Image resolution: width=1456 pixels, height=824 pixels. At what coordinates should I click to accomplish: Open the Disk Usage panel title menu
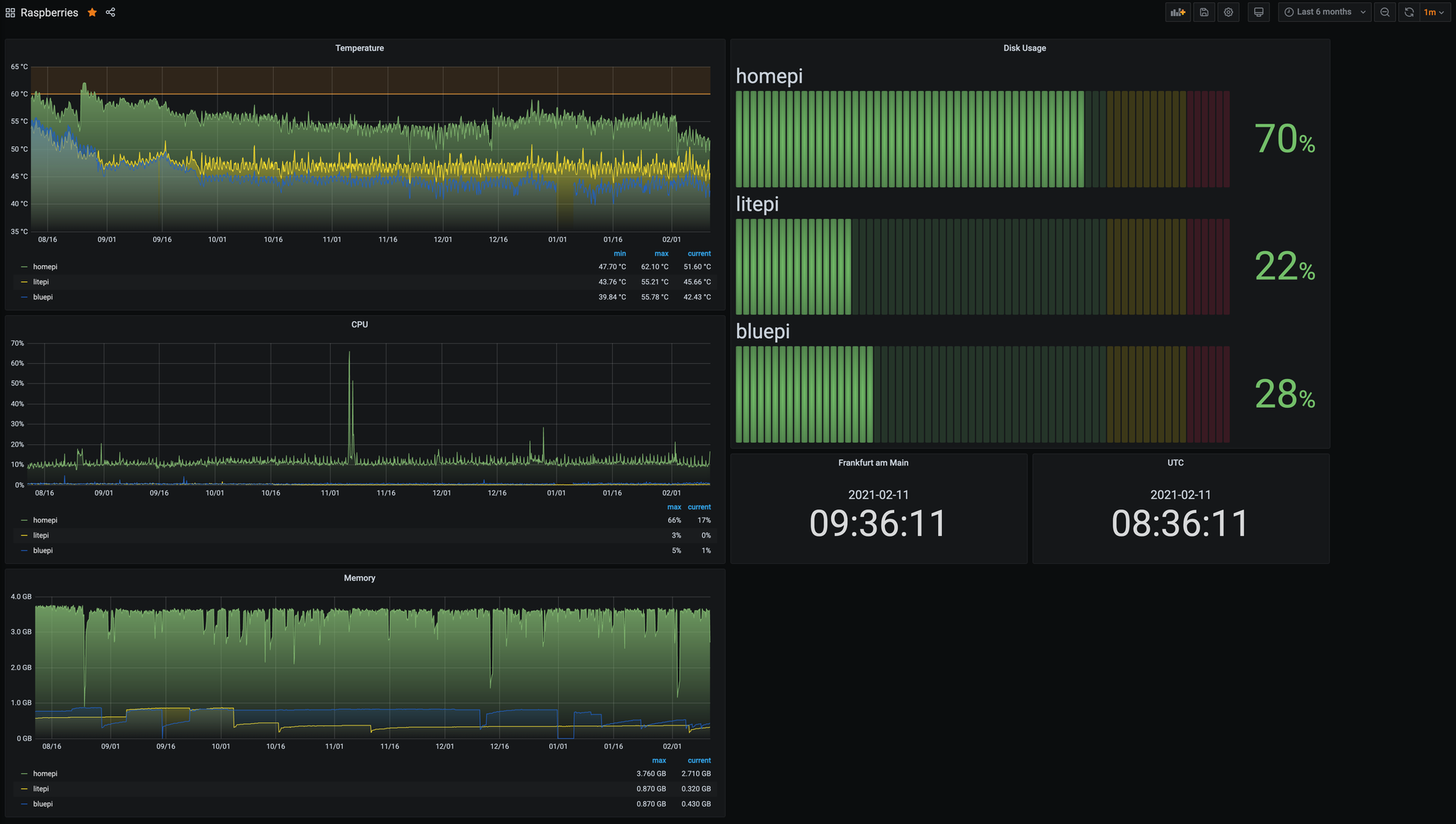click(1025, 49)
